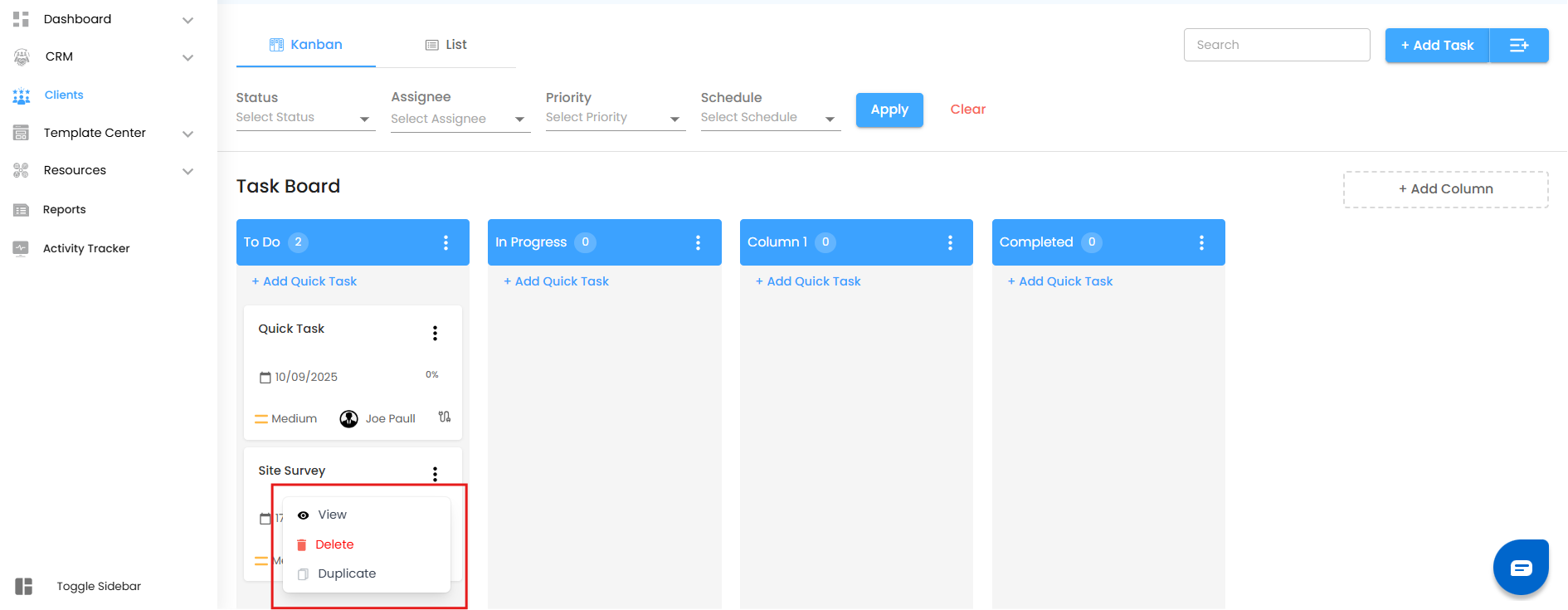
Task: Open the Select Assignee dropdown
Action: [x=460, y=120]
